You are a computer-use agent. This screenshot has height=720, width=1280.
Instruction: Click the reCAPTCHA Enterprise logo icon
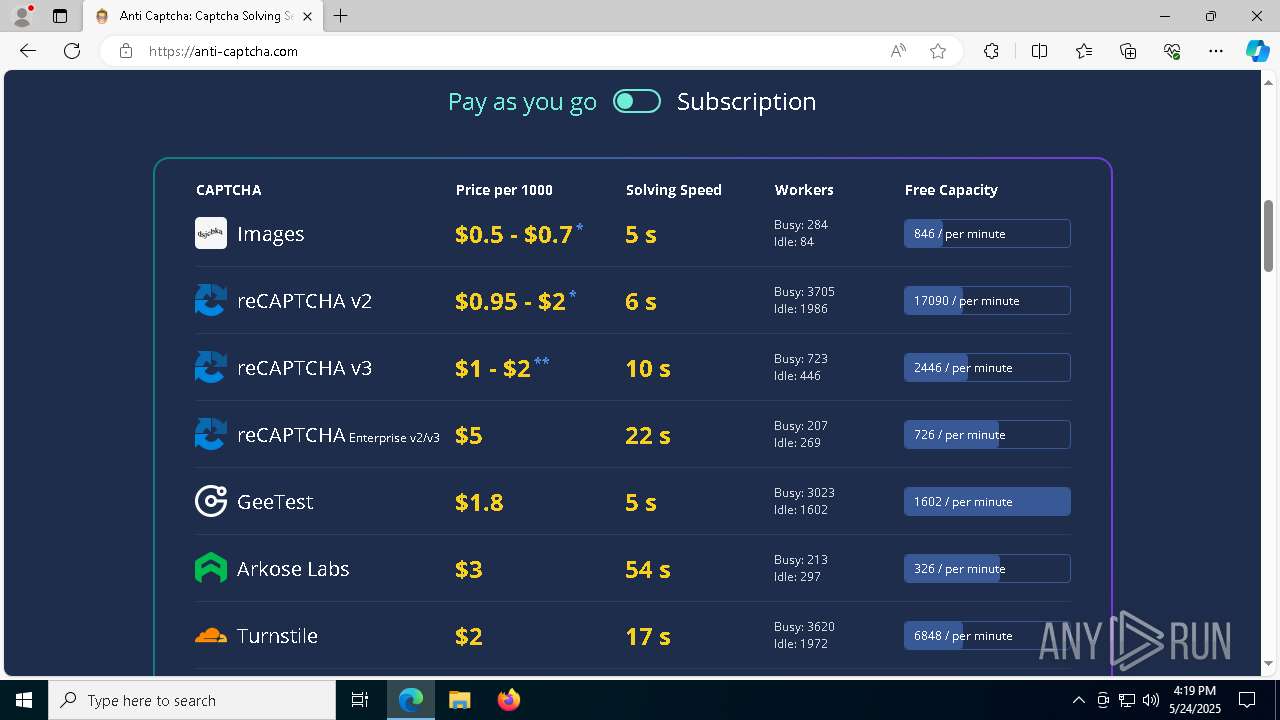[210, 434]
